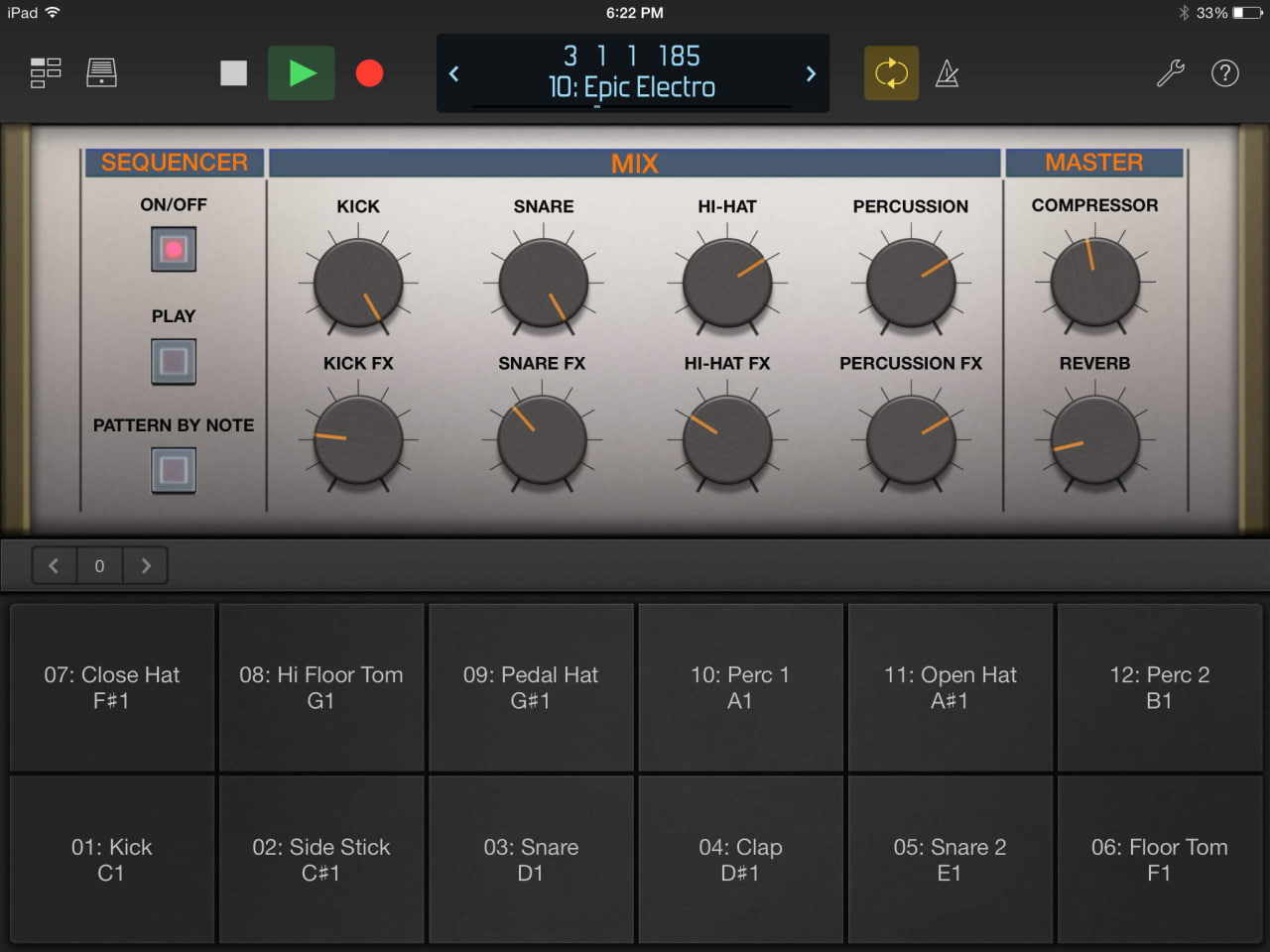1270x952 pixels.
Task: Start playback with the green Play button
Action: click(301, 73)
